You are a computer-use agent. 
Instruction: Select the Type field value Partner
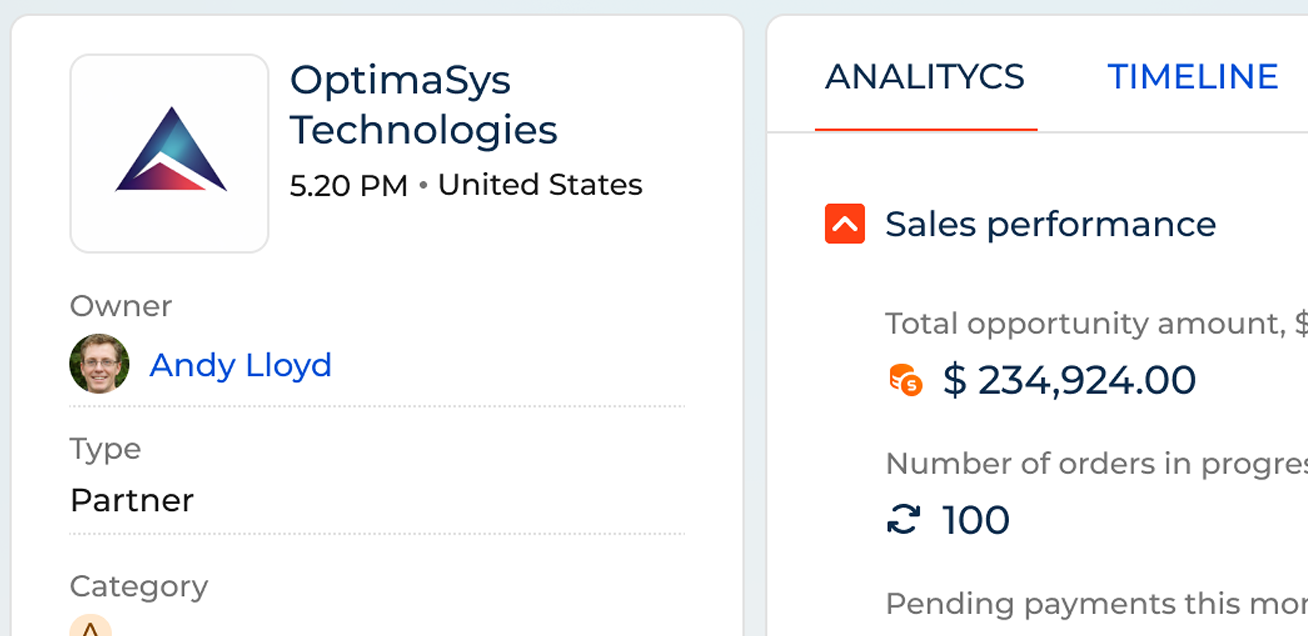pyautogui.click(x=131, y=500)
